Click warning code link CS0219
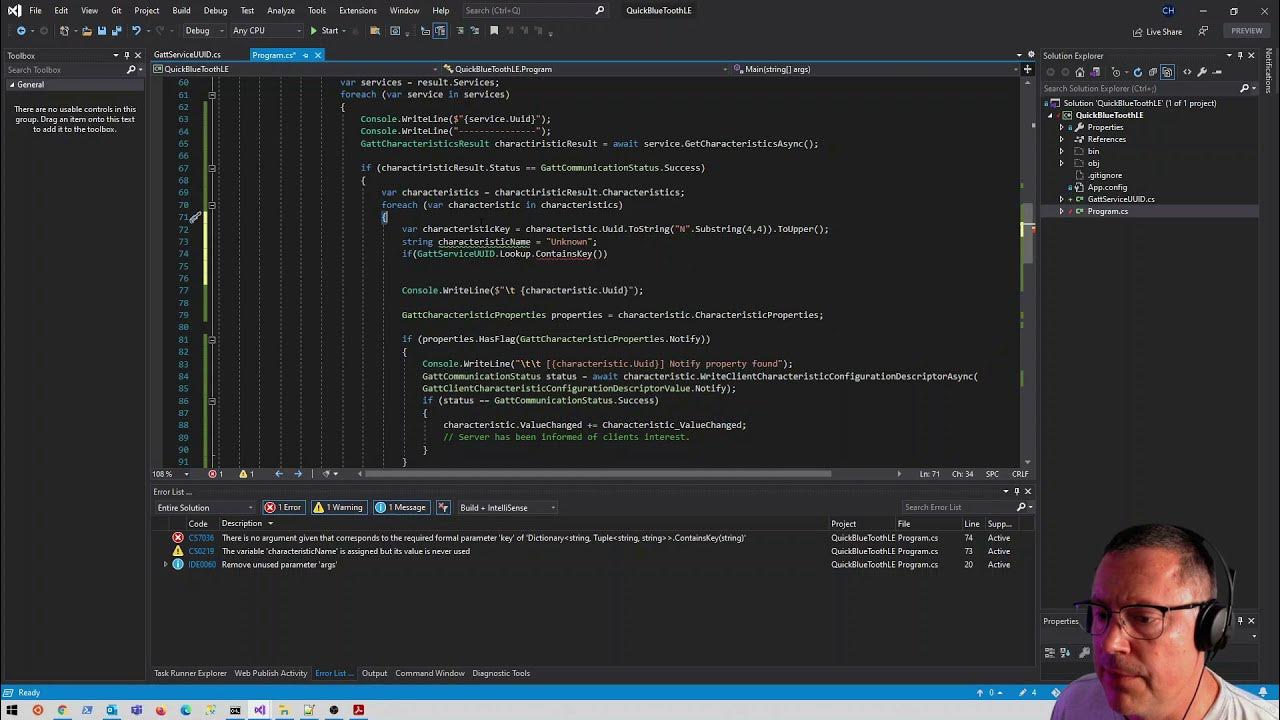 [x=201, y=551]
